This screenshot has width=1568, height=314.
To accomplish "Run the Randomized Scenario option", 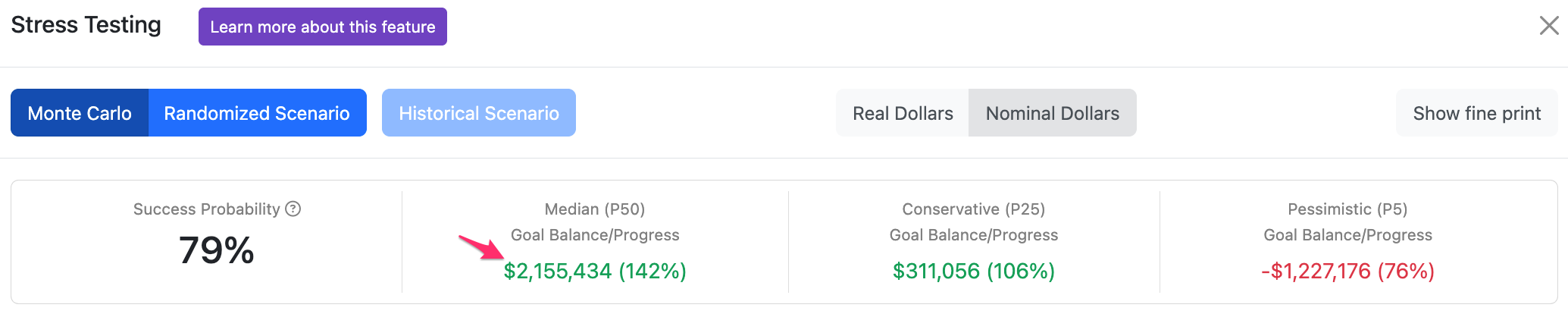I will click(x=257, y=113).
